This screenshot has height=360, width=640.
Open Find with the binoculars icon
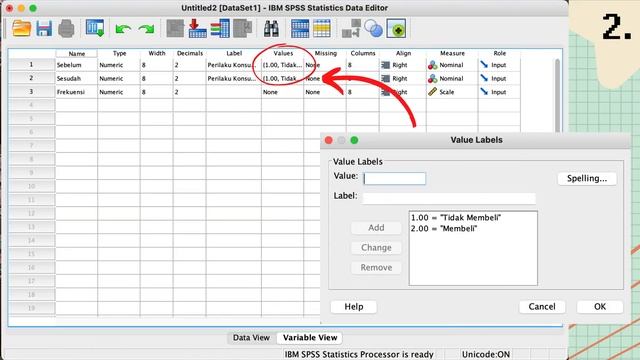coord(271,29)
